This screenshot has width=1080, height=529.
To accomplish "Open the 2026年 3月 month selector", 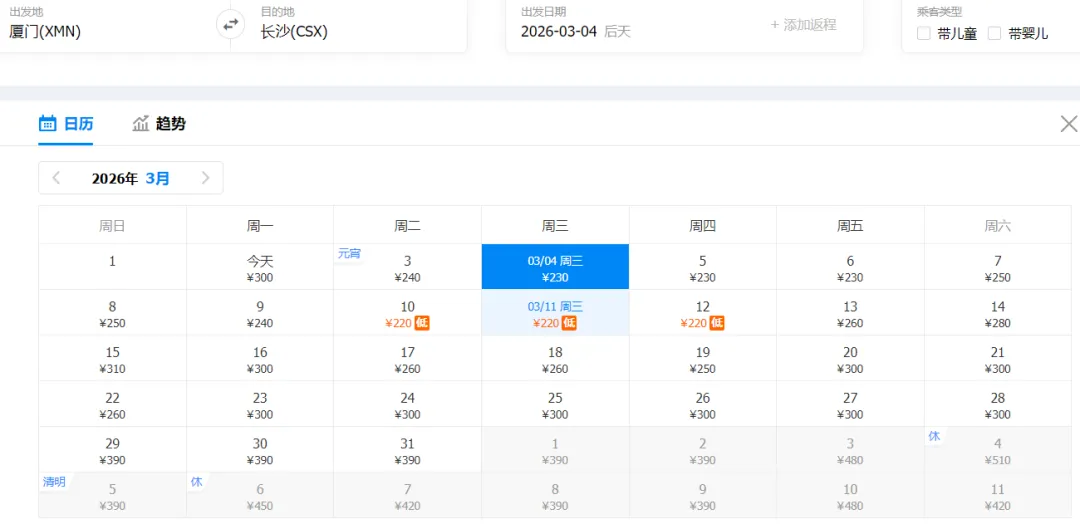I will [x=131, y=178].
